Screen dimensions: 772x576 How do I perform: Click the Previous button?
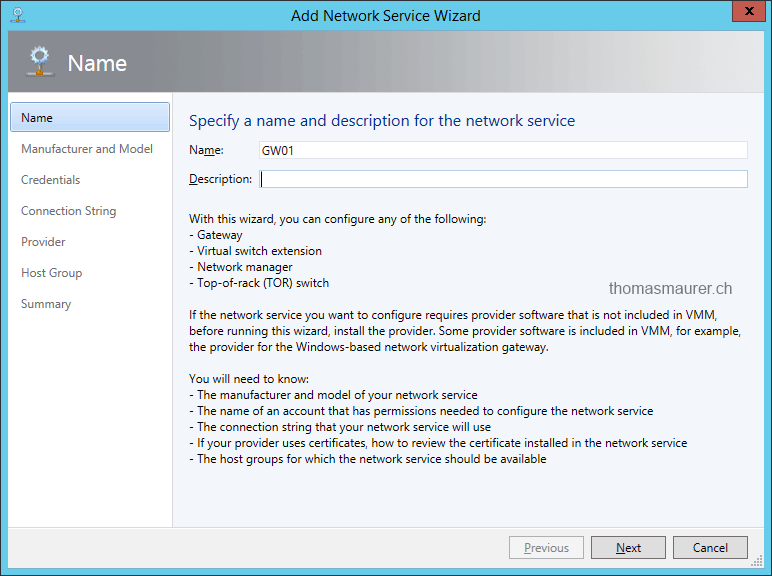(546, 548)
